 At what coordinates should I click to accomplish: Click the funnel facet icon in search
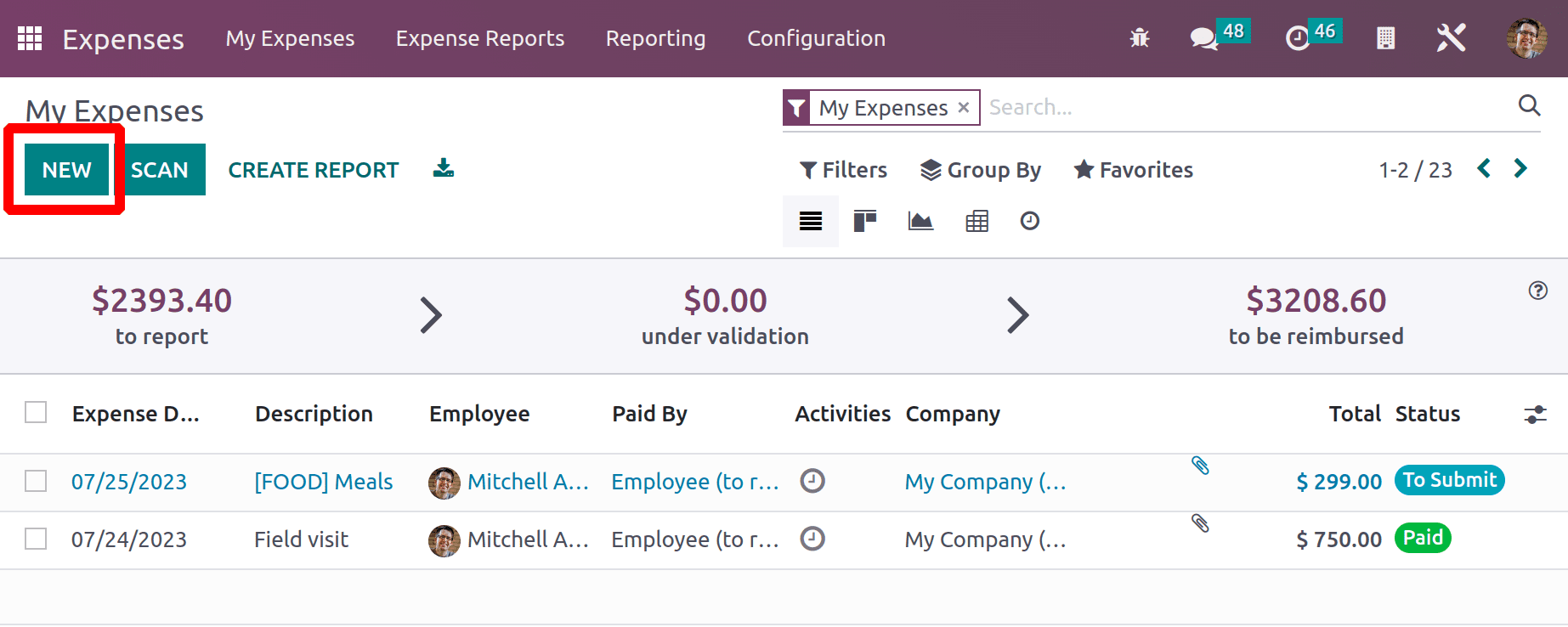click(796, 108)
